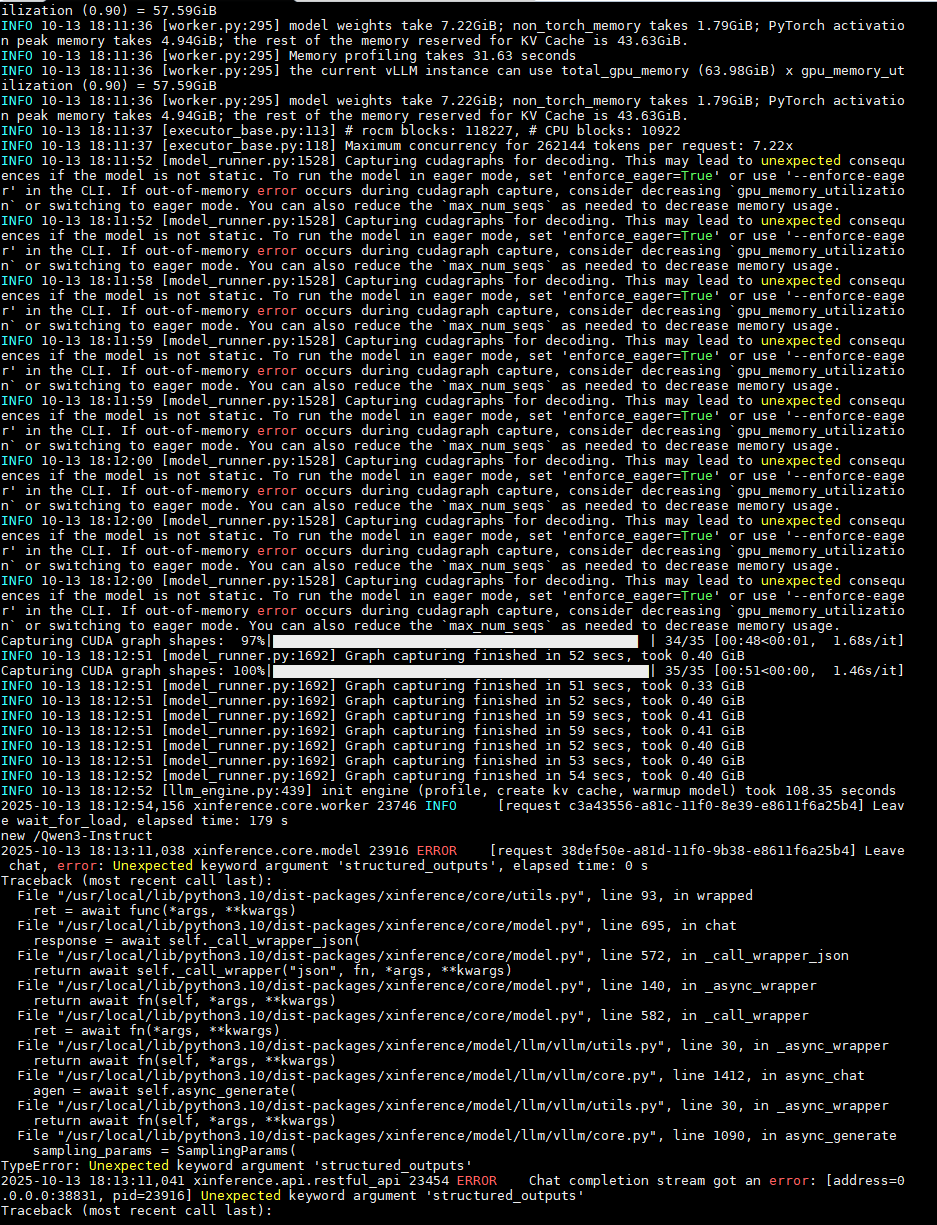Click the frame "line 1090, in async_generate"

pos(785,1136)
